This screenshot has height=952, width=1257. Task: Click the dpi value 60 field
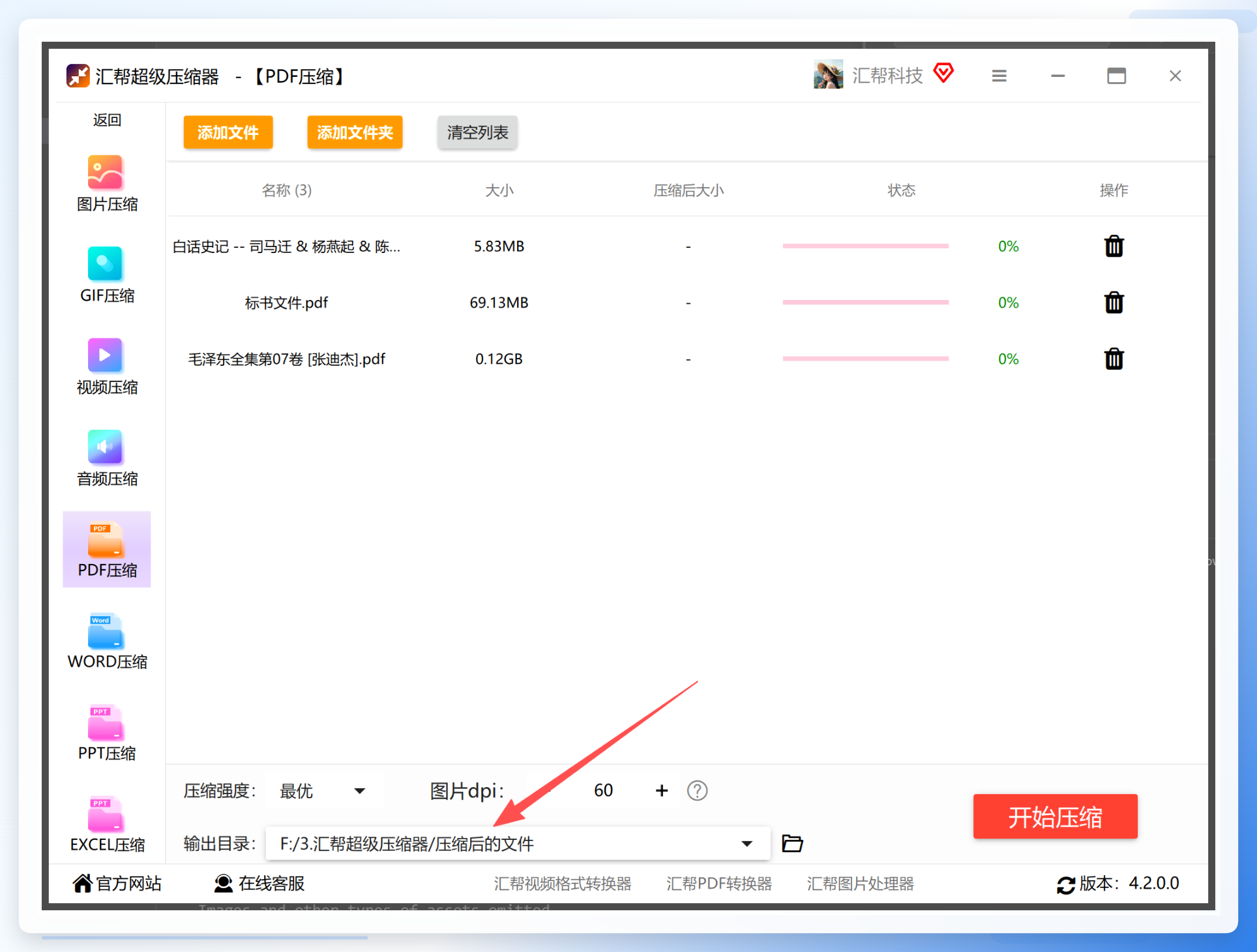(603, 790)
